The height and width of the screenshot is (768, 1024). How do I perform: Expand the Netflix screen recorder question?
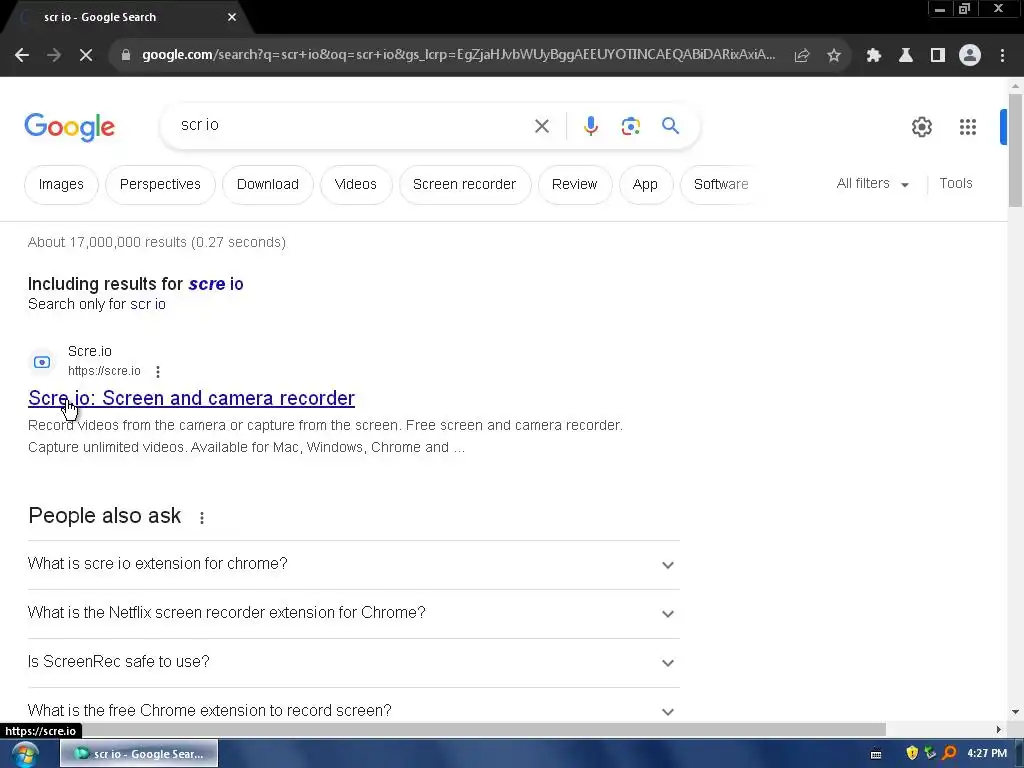tap(353, 613)
